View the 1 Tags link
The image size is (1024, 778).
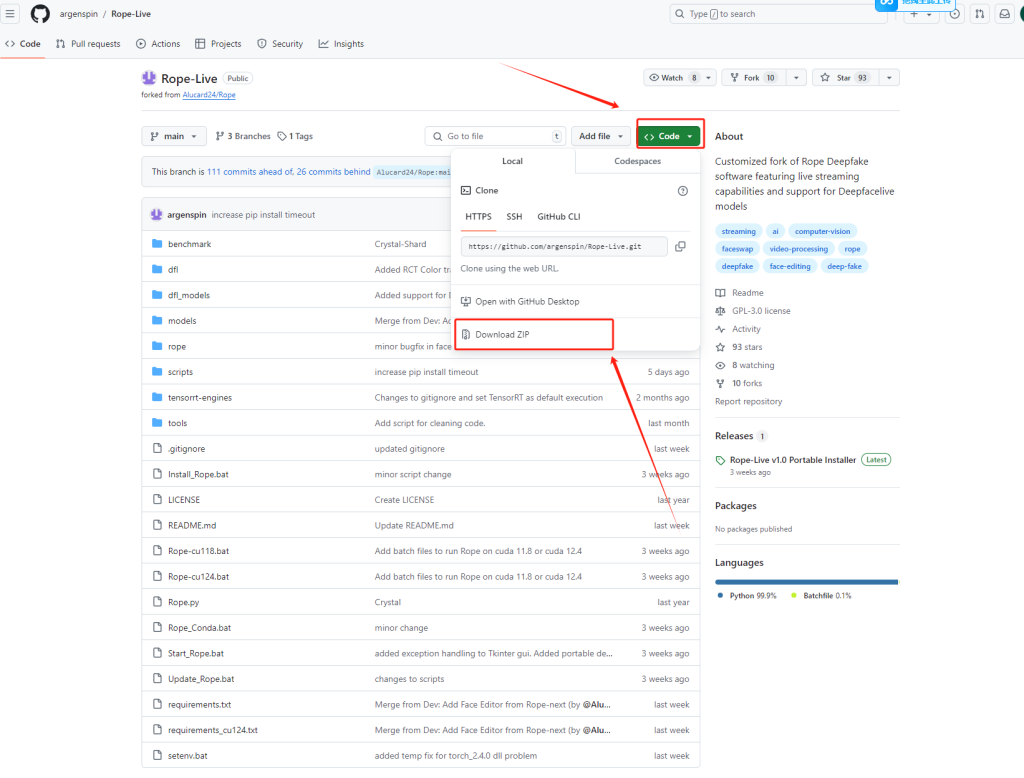(295, 136)
